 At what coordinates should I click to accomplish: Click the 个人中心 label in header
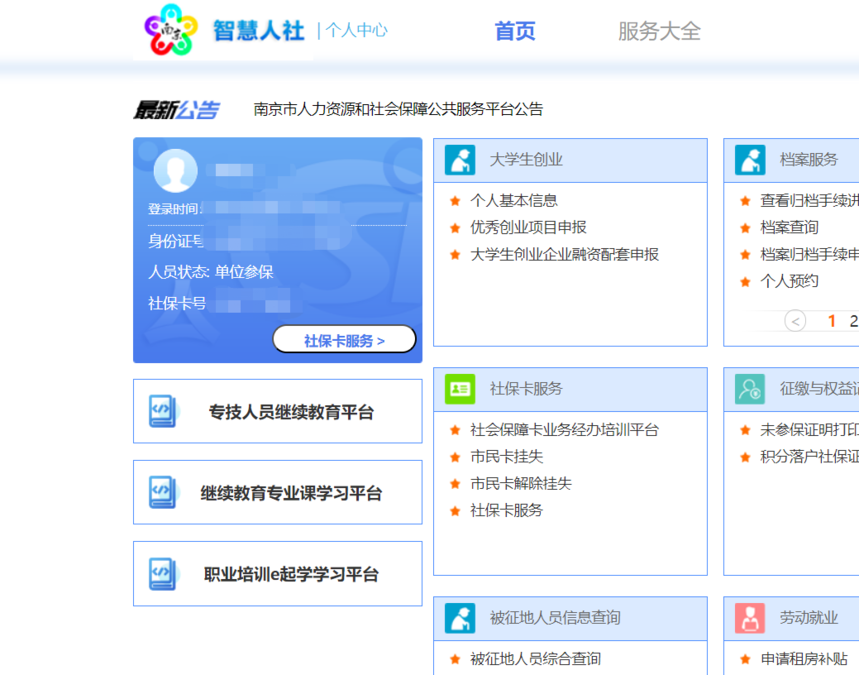click(x=356, y=30)
